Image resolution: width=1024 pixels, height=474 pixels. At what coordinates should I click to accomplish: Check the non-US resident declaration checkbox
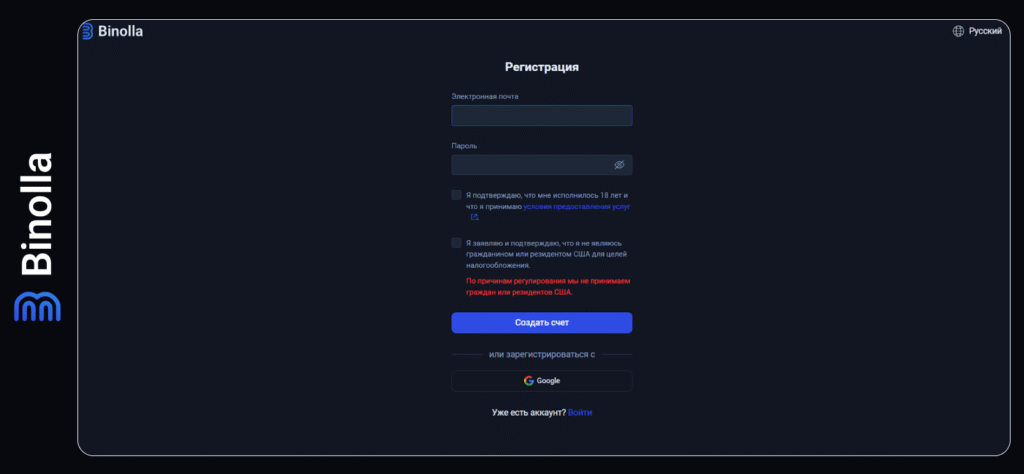456,243
